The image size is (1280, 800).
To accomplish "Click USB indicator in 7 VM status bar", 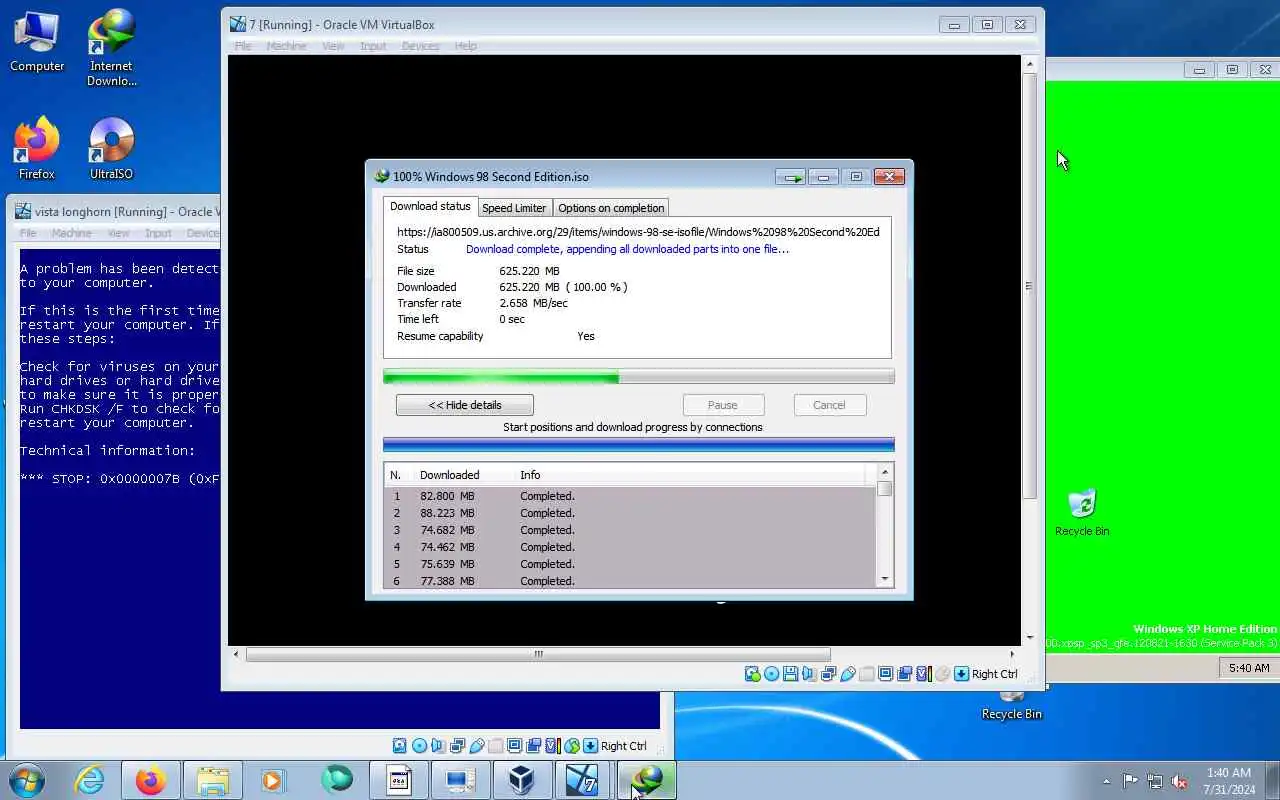I will click(848, 674).
